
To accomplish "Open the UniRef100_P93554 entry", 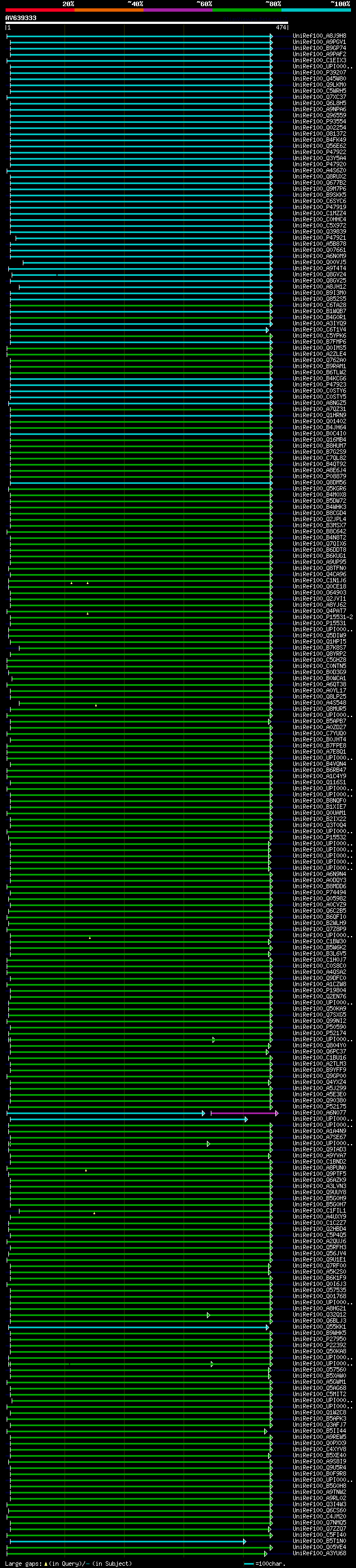I will click(319, 122).
